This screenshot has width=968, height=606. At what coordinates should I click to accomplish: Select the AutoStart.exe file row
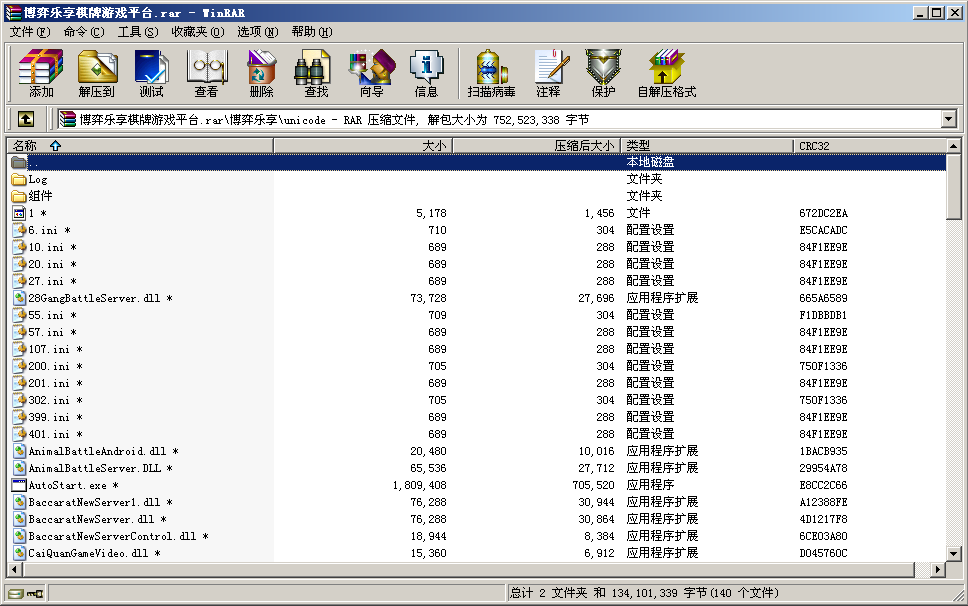[66, 485]
